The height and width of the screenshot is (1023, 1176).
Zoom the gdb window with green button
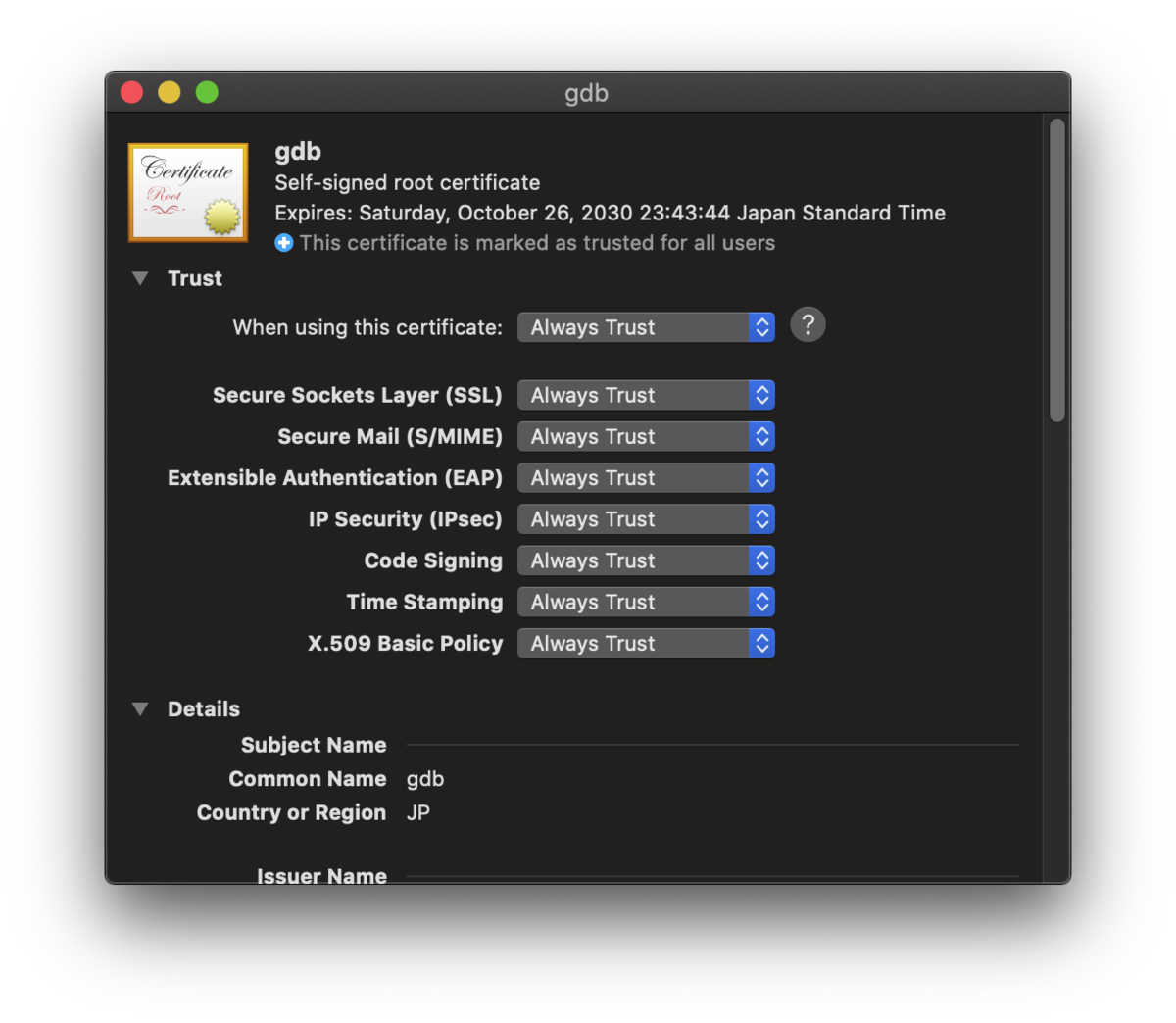pos(207,92)
